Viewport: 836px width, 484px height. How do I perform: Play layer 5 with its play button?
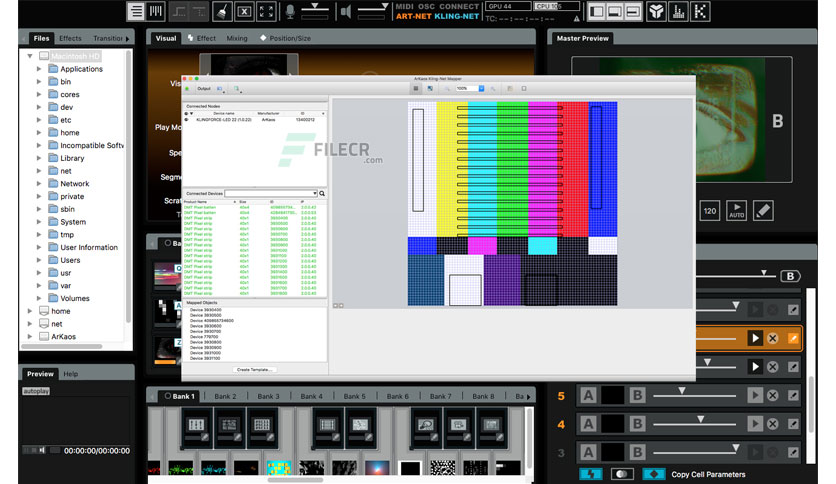pos(754,396)
